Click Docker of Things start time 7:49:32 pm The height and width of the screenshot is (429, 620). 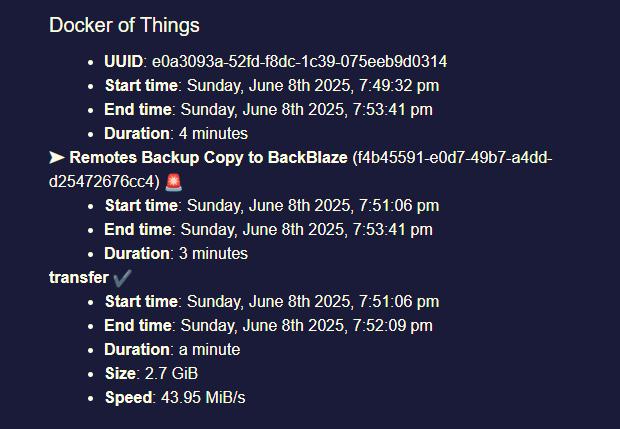272,86
